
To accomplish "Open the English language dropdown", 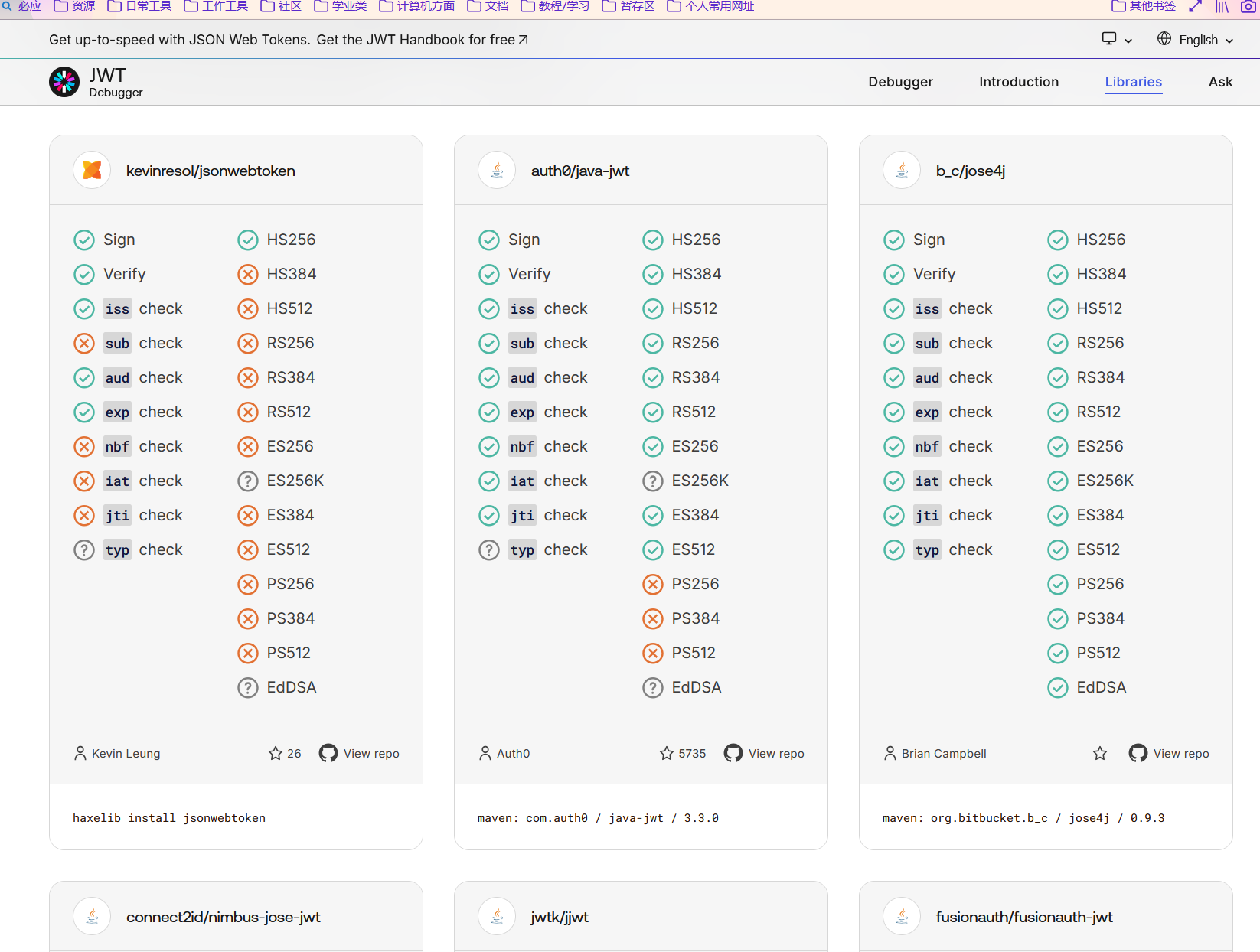I will pos(1196,40).
